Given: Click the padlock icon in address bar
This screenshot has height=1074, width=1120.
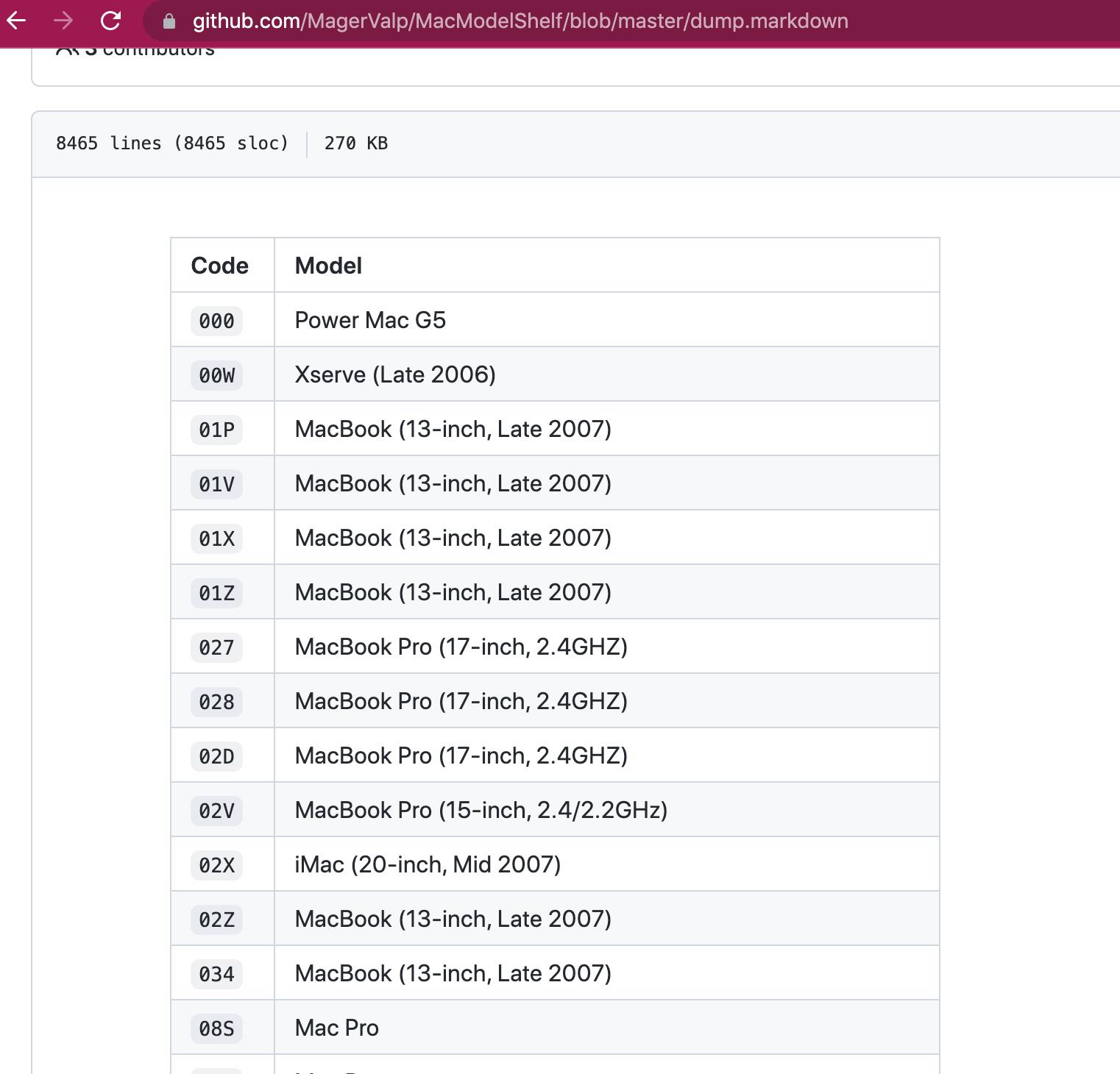Looking at the screenshot, I should pos(169,21).
